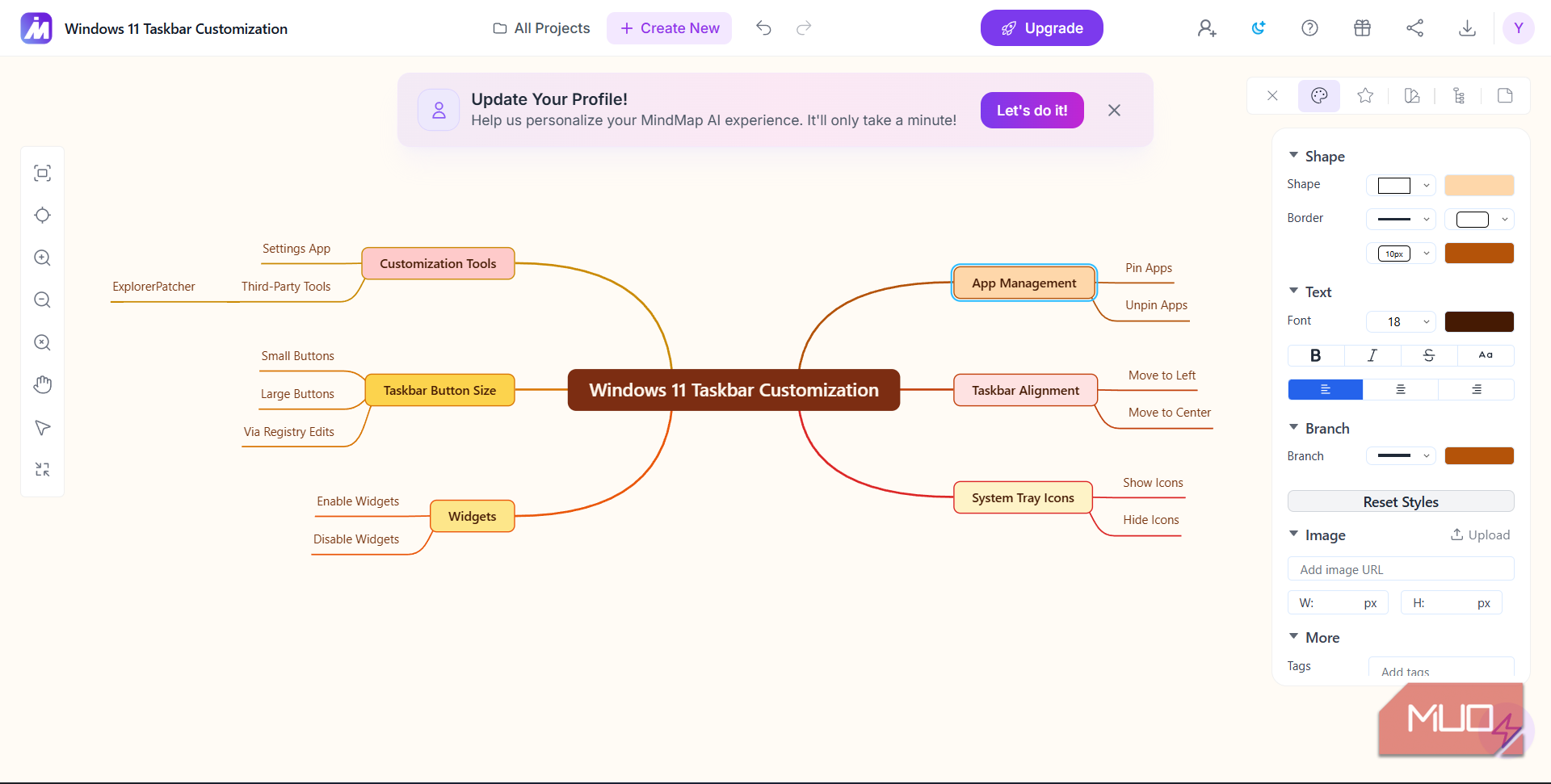This screenshot has width=1551, height=784.
Task: Click the center-on-root crosshair icon
Action: [x=43, y=216]
